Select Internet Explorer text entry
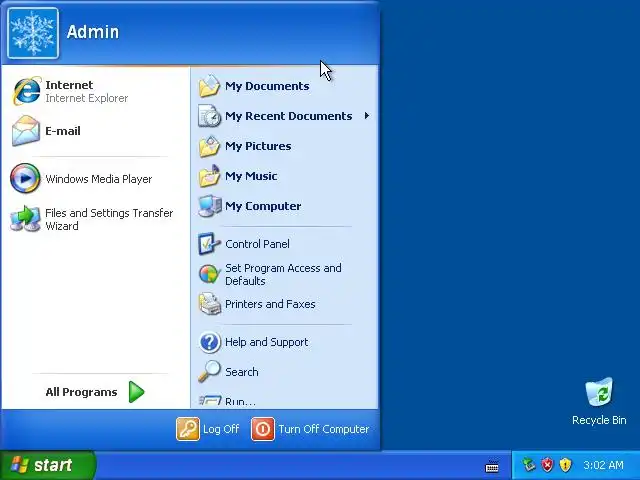 87,98
